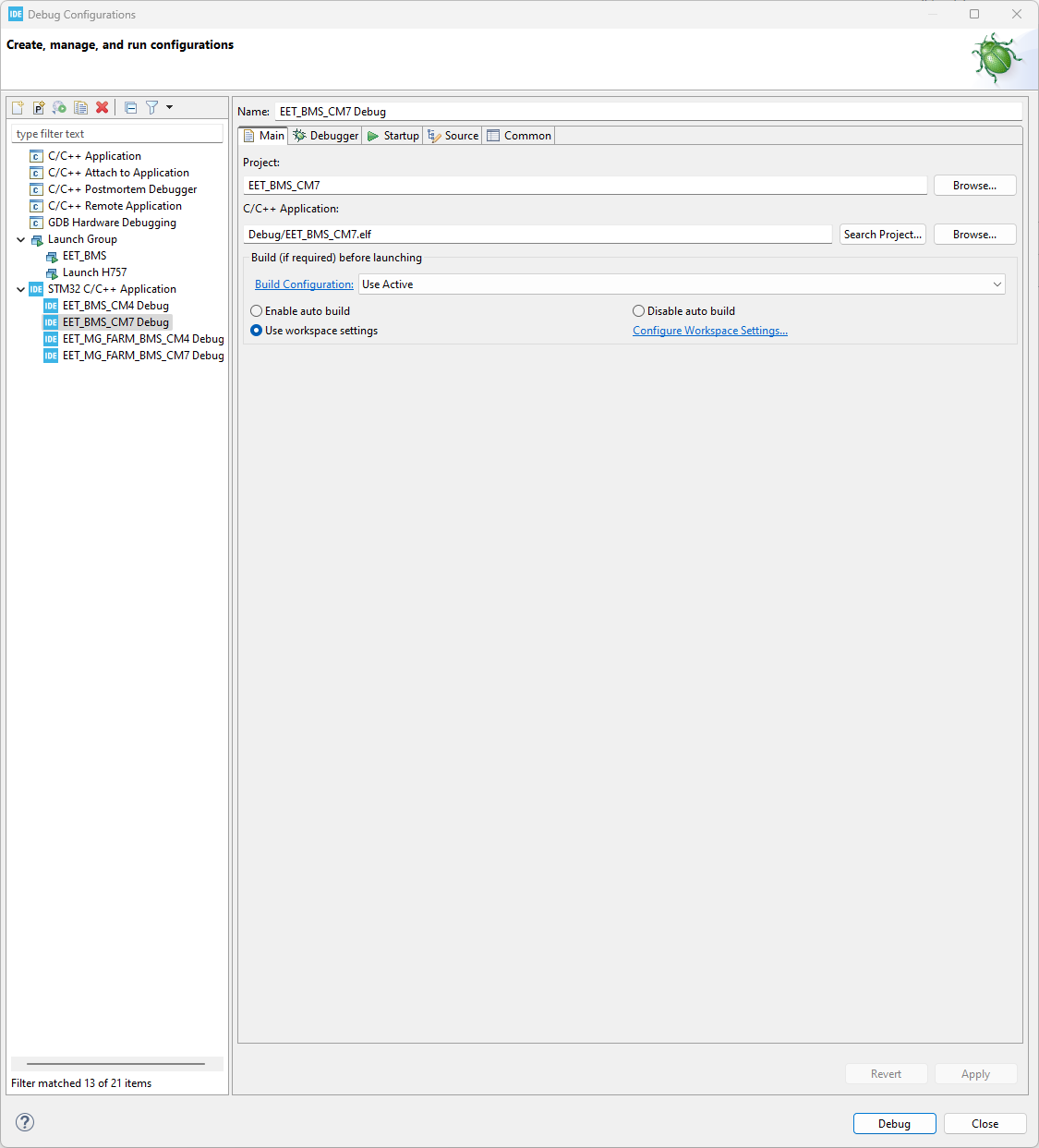Duplicate the selected launch configuration
This screenshot has width=1039, height=1148.
point(81,107)
